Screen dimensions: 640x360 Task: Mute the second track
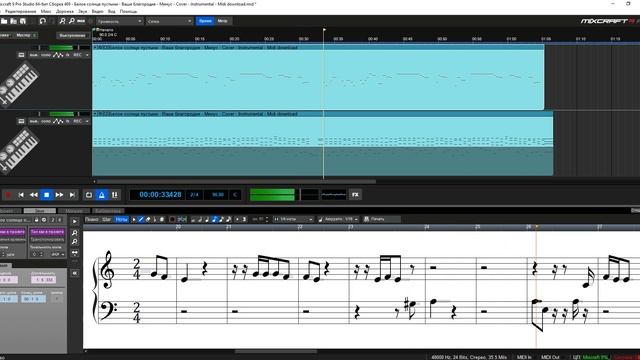click(33, 121)
